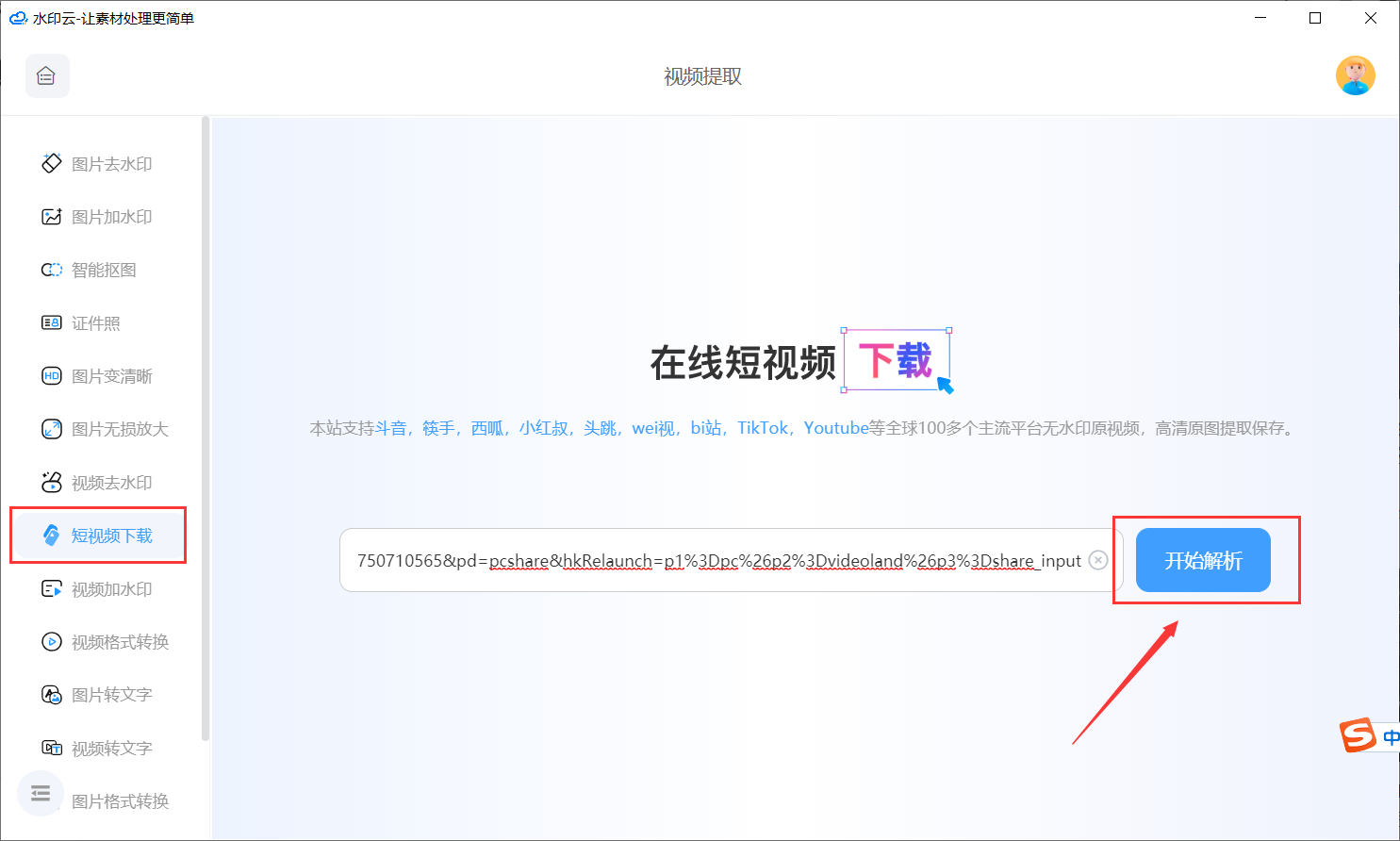Viewport: 1400px width, 841px height.
Task: Select the 智能抠图 cutout icon
Action: 51,270
